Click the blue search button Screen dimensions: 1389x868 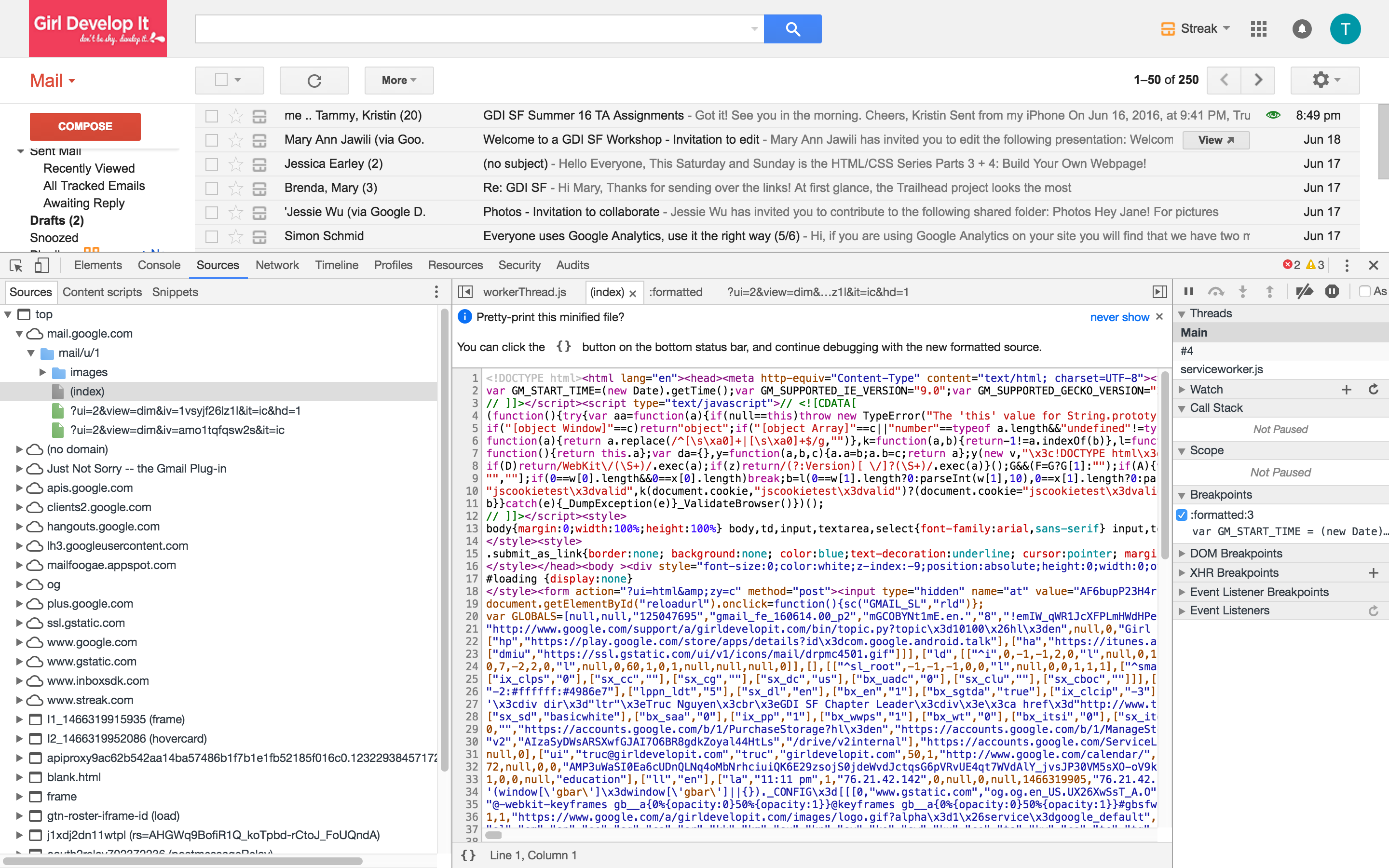pos(793,29)
